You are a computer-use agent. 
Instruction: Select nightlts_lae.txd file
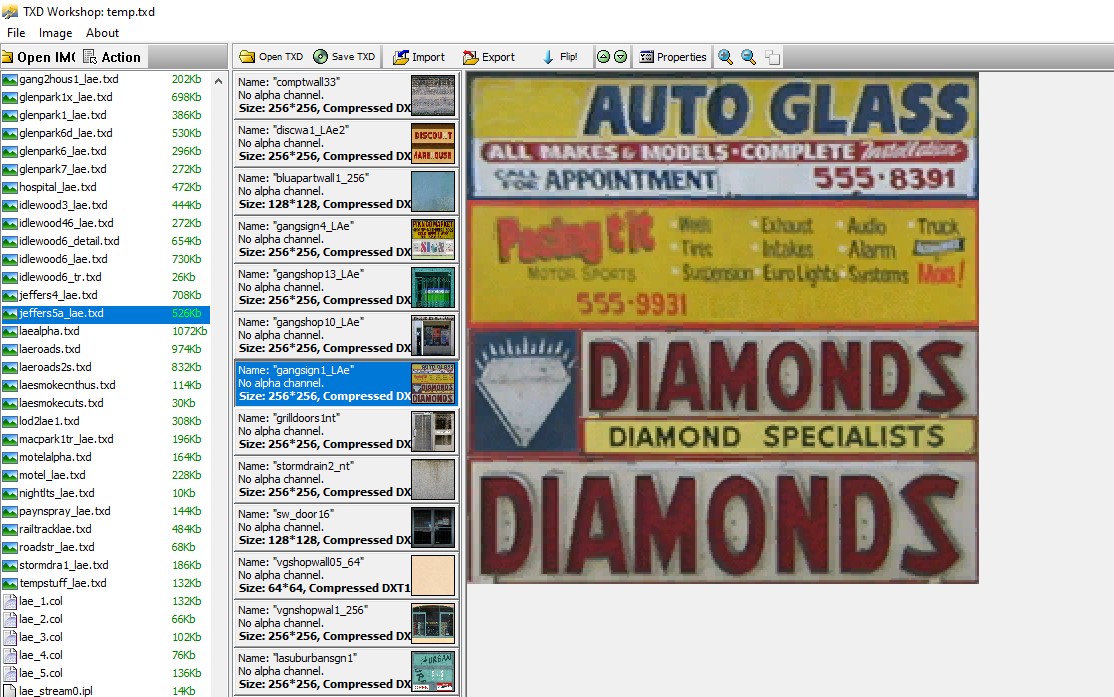[x=105, y=493]
